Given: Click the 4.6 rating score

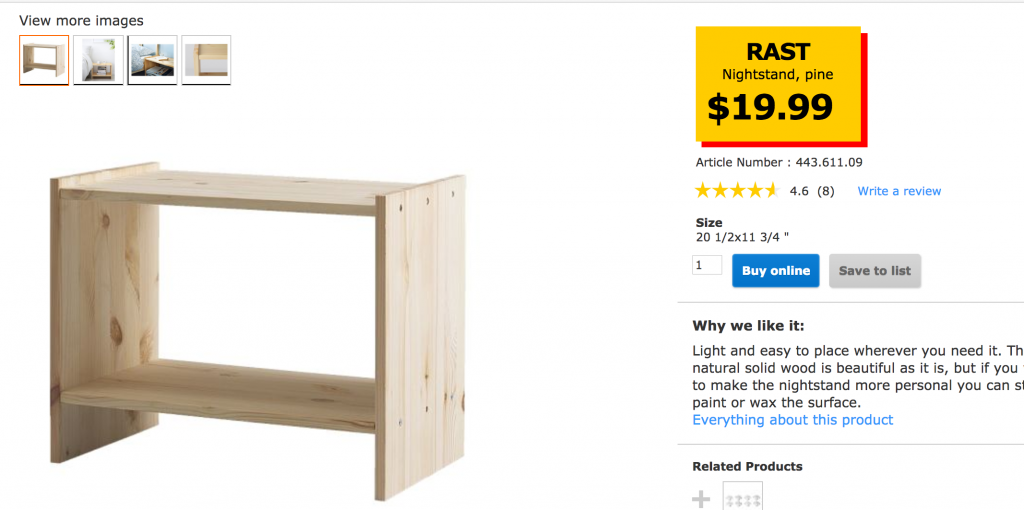Looking at the screenshot, I should point(799,191).
